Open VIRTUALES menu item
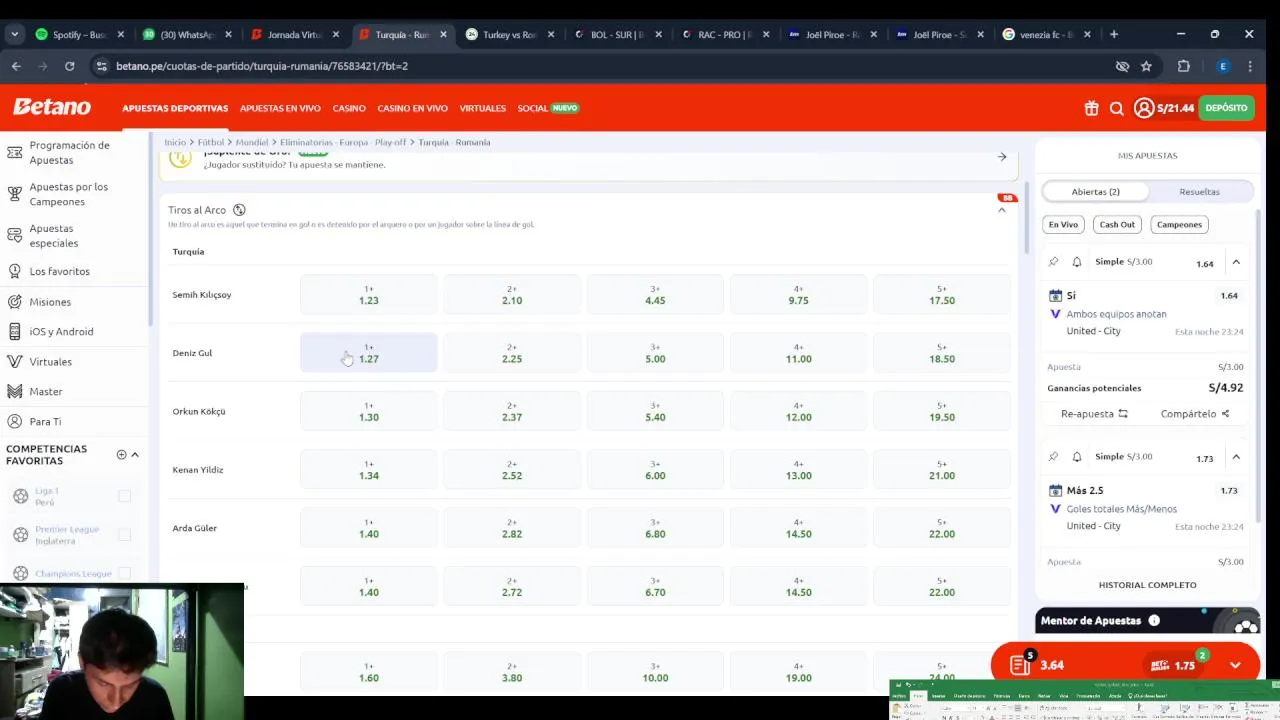Image resolution: width=1280 pixels, height=720 pixels. pyautogui.click(x=483, y=108)
